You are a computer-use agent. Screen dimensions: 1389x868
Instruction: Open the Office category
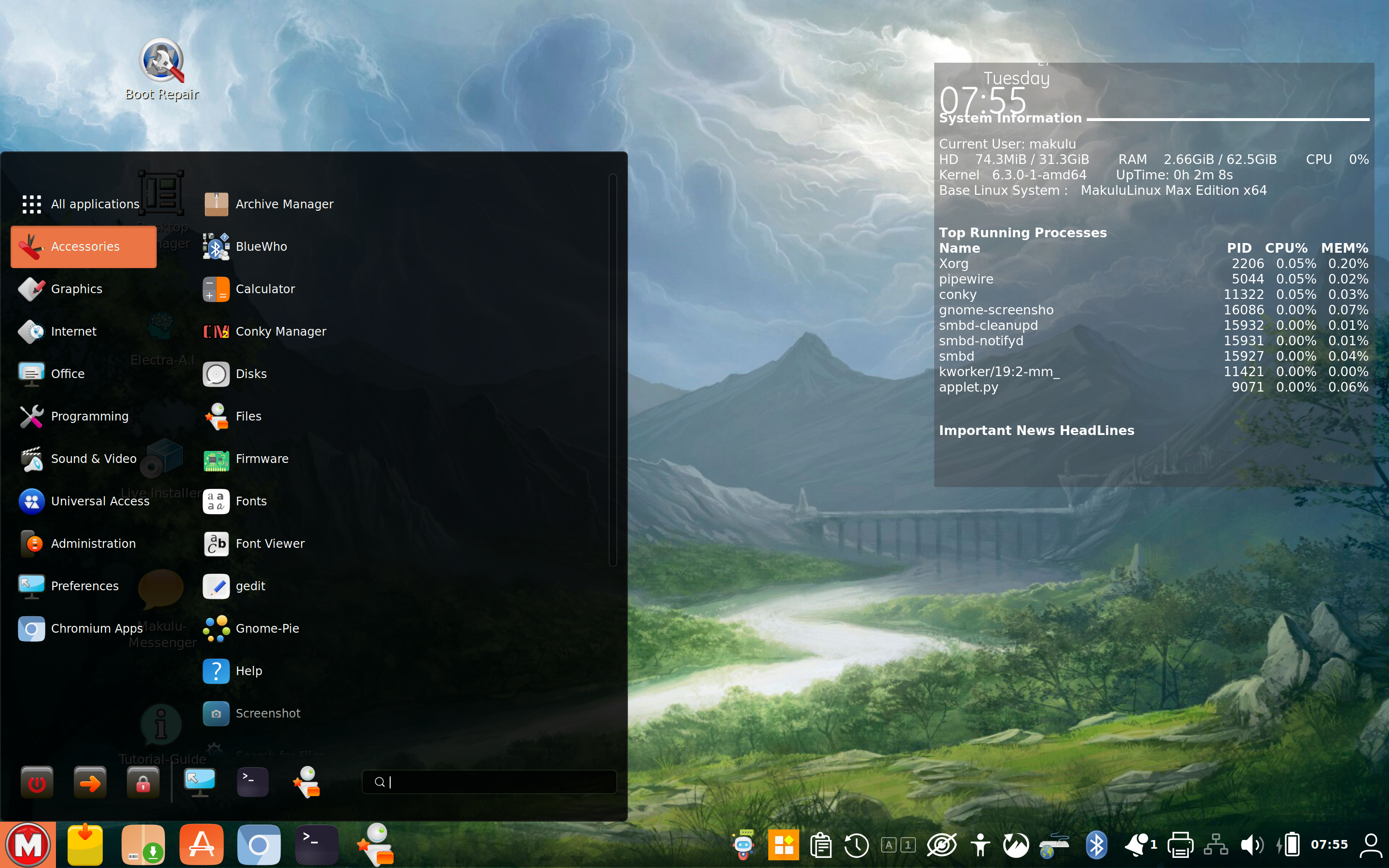(x=84, y=374)
